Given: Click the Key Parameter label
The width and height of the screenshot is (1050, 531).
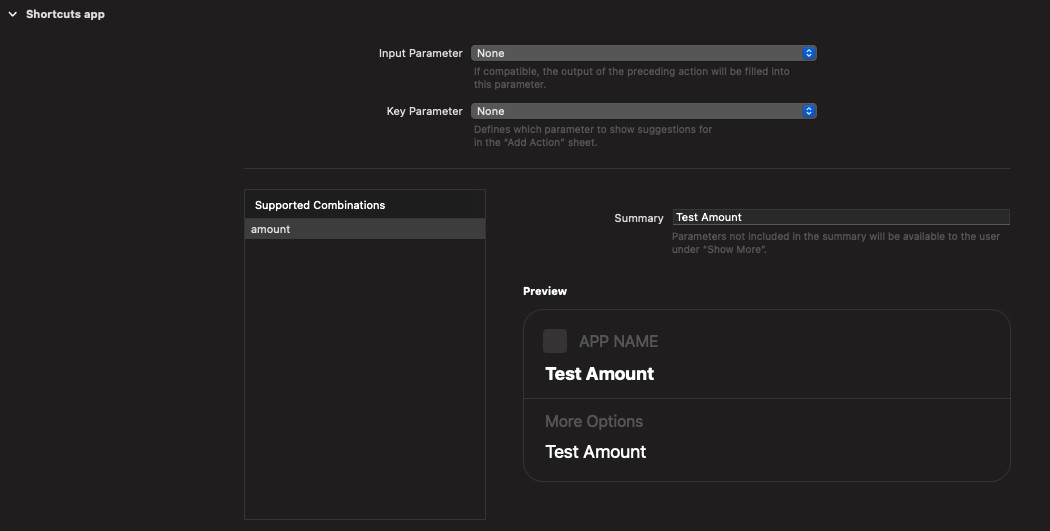Looking at the screenshot, I should [425, 111].
